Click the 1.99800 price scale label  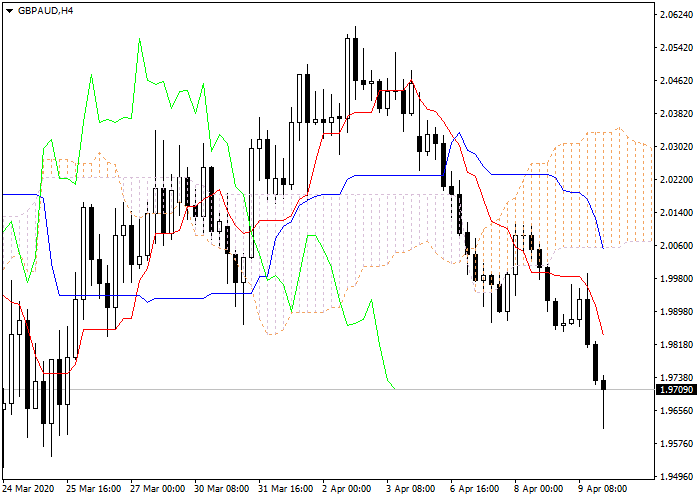(x=677, y=279)
